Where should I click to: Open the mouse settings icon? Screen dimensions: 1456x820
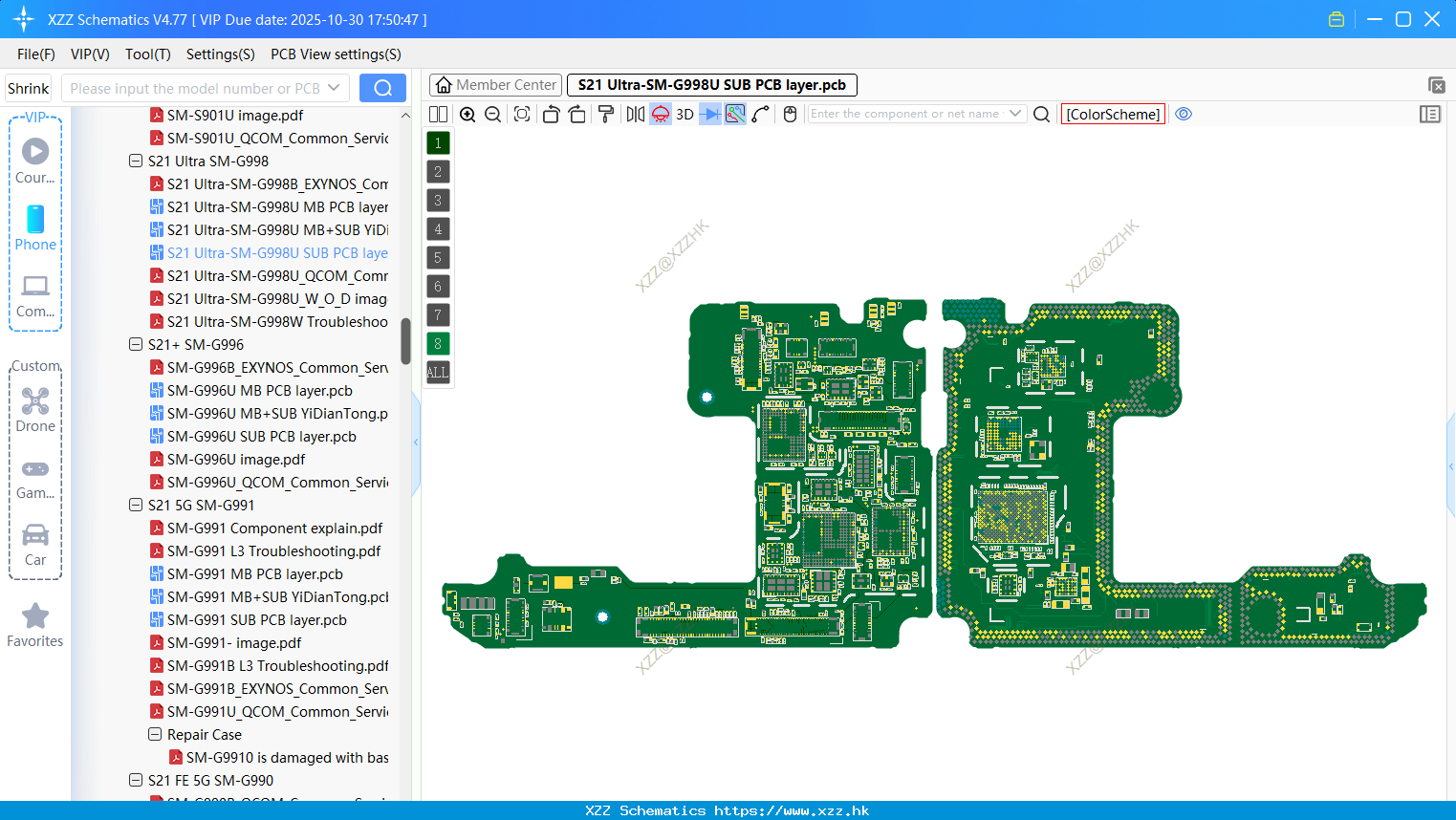coord(790,114)
